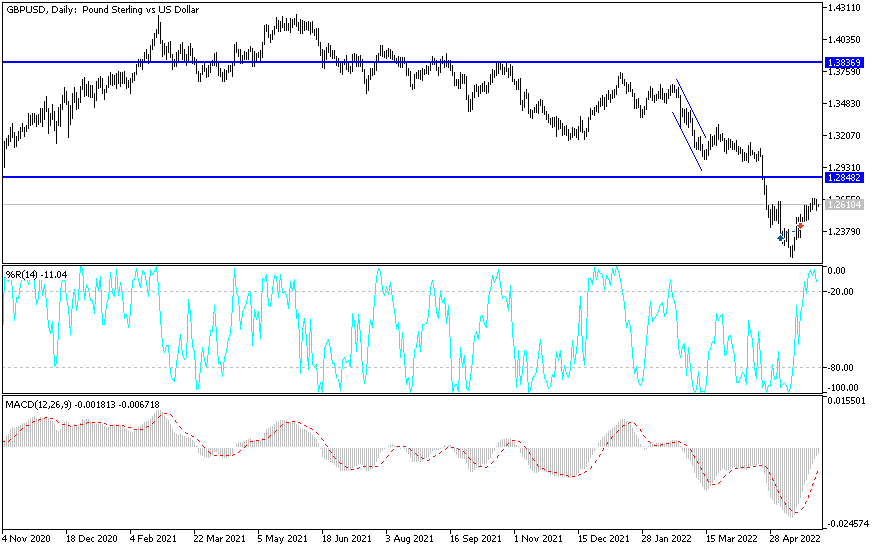This screenshot has height=550, width=875.
Task: Click the 16 Sep 2021 date label
Action: 475,539
